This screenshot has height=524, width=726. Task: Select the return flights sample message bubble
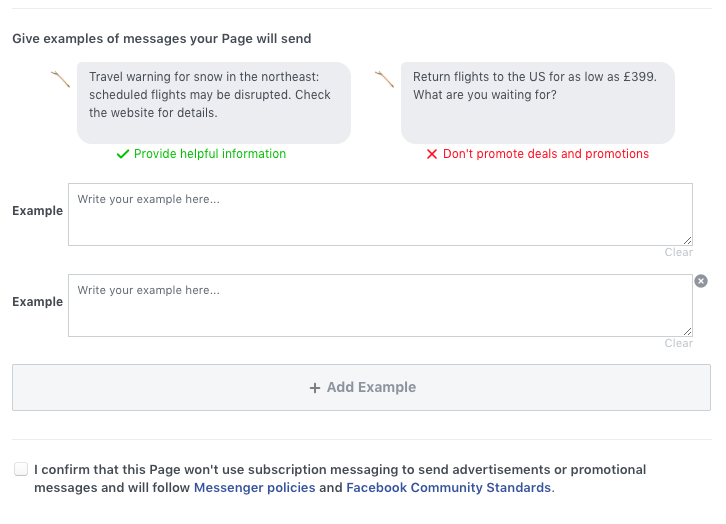pos(538,103)
